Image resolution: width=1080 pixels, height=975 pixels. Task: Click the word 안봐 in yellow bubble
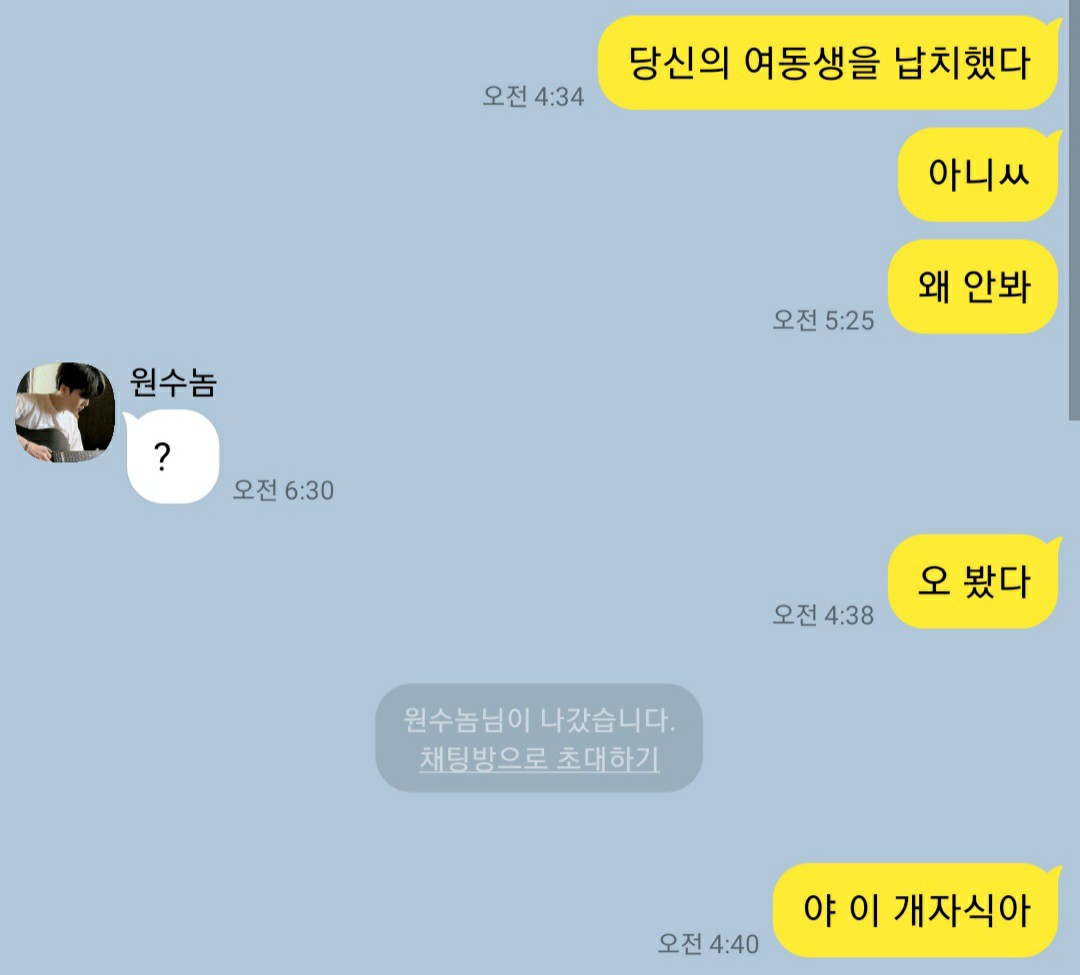tap(997, 286)
